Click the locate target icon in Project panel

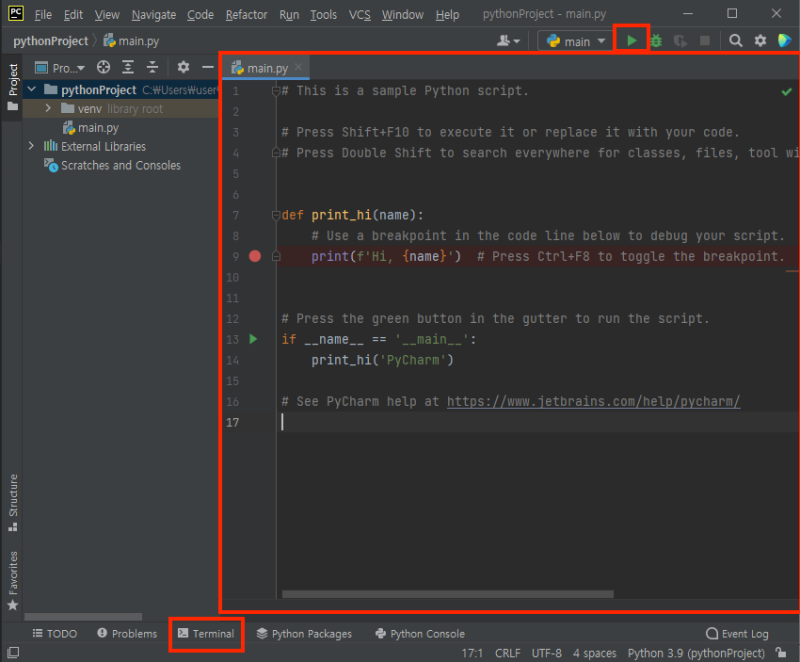point(104,68)
